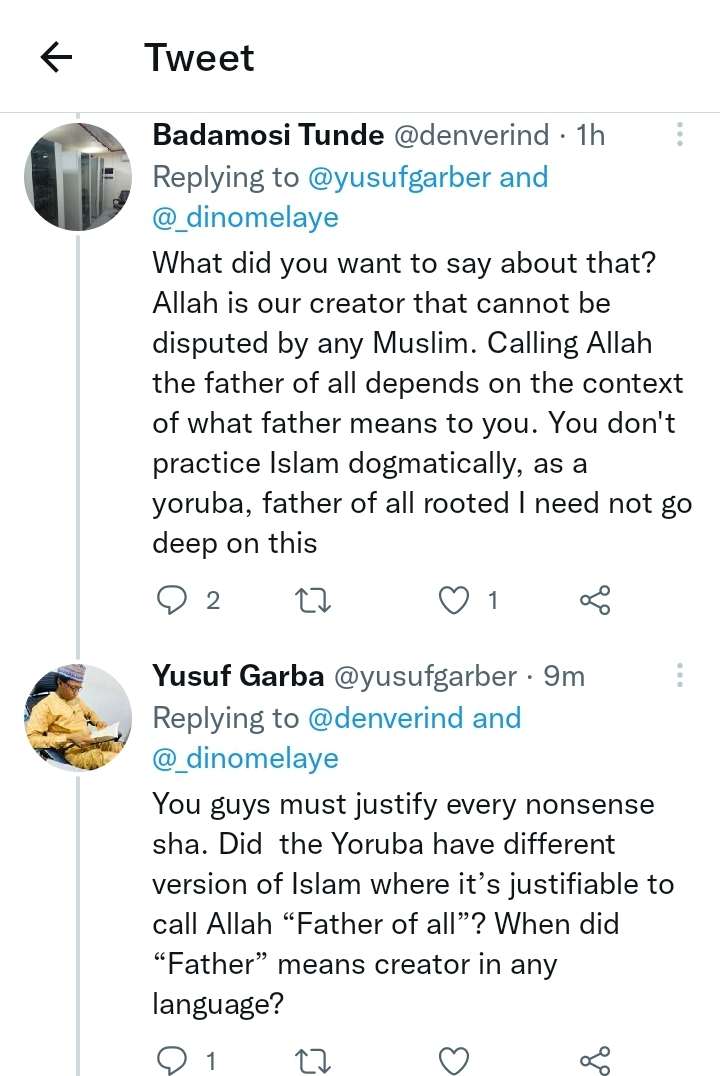Open Yusuf Garba's profile picture

pyautogui.click(x=78, y=718)
